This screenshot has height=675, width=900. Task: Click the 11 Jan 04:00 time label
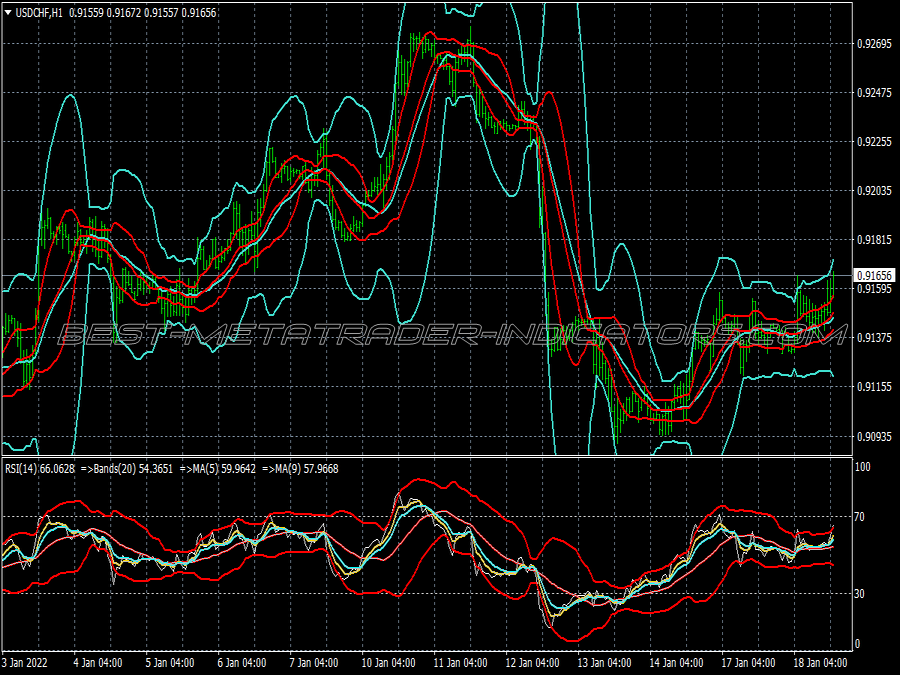[460, 662]
